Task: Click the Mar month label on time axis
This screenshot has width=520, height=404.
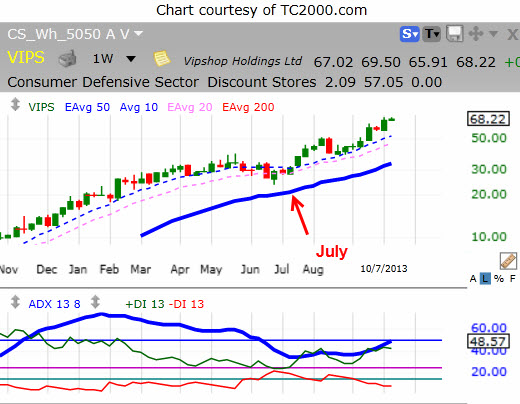Action: [x=141, y=269]
